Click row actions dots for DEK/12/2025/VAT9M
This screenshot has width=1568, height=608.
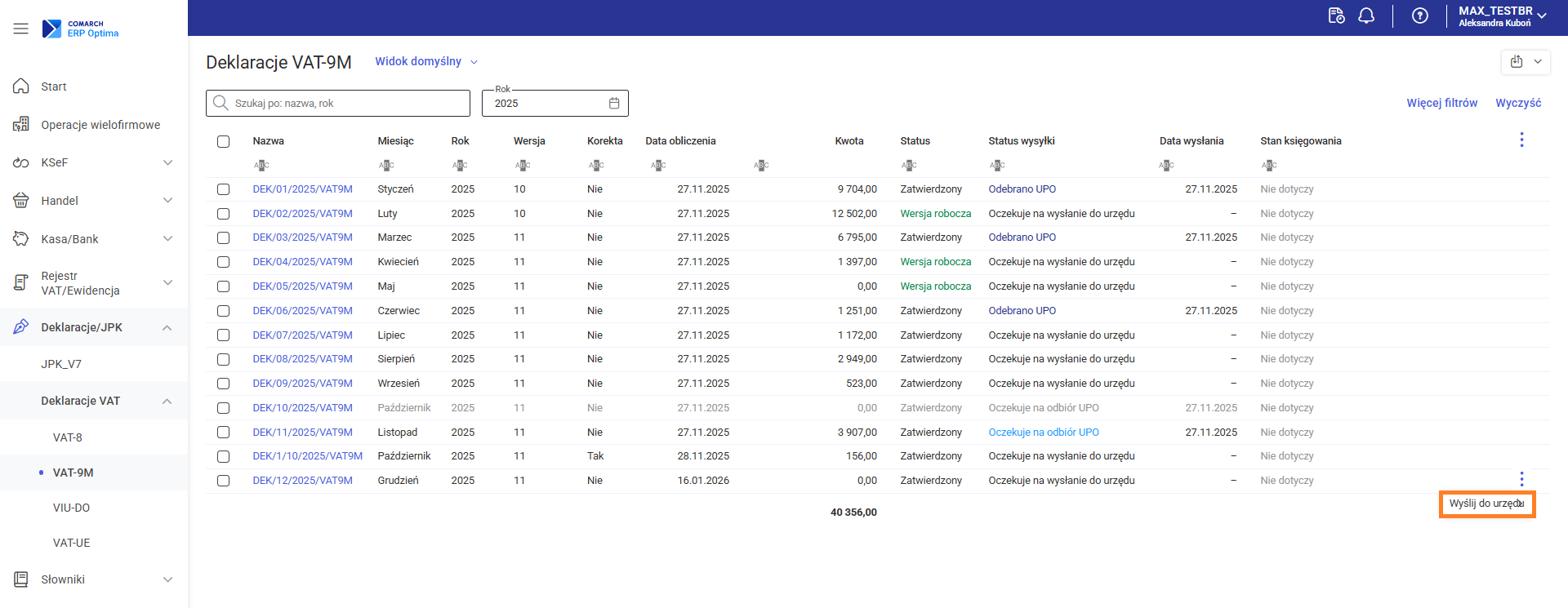(1521, 479)
